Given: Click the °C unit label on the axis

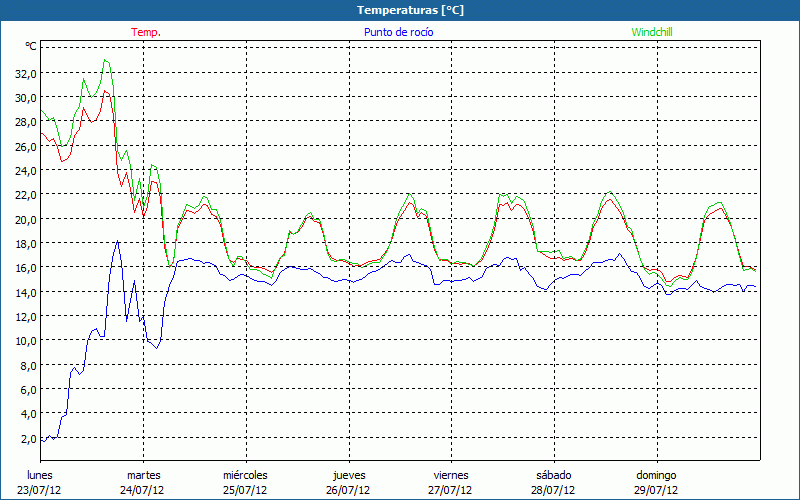Looking at the screenshot, I should 31,47.
